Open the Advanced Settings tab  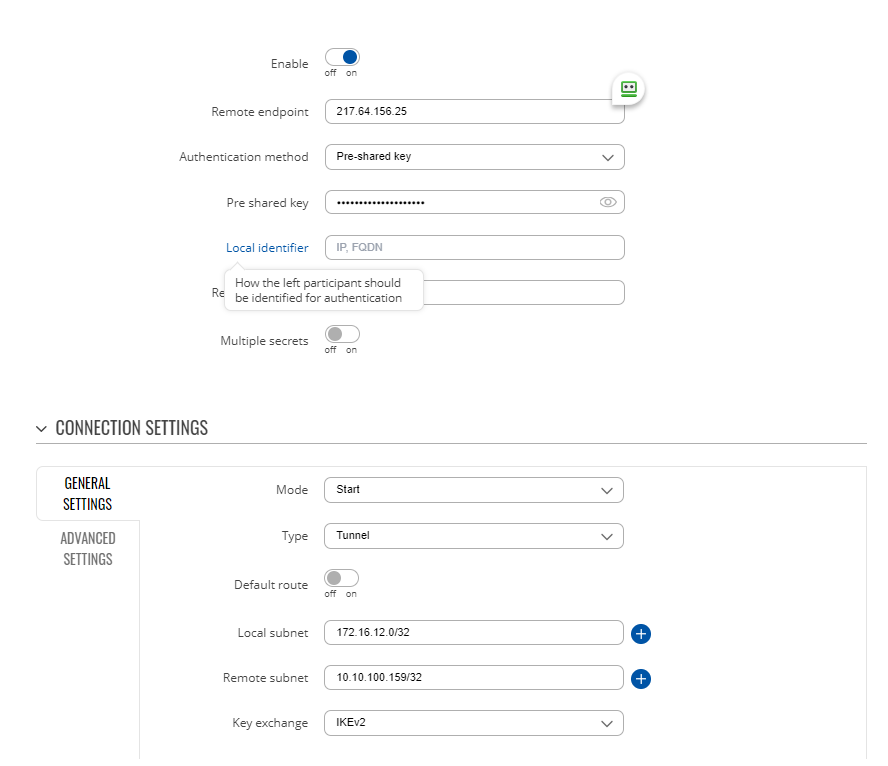point(87,548)
